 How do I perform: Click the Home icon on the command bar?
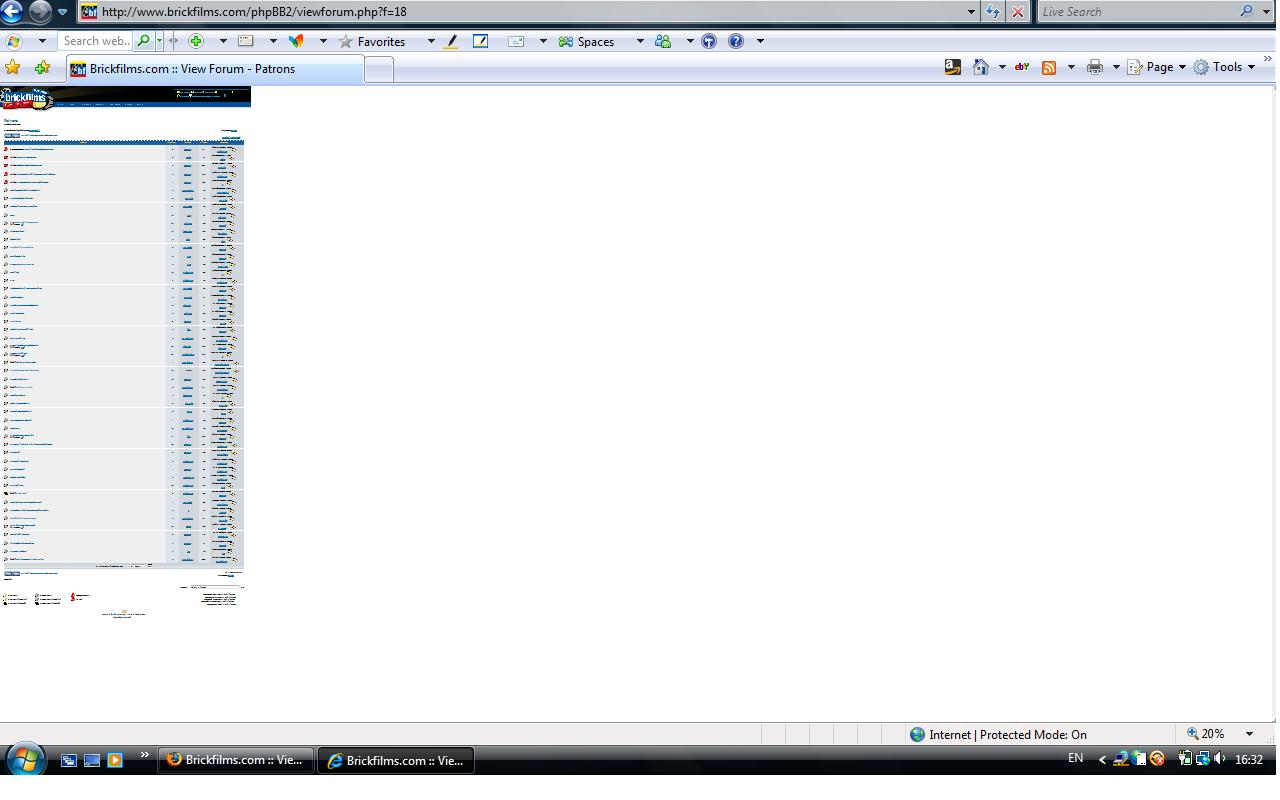point(981,66)
